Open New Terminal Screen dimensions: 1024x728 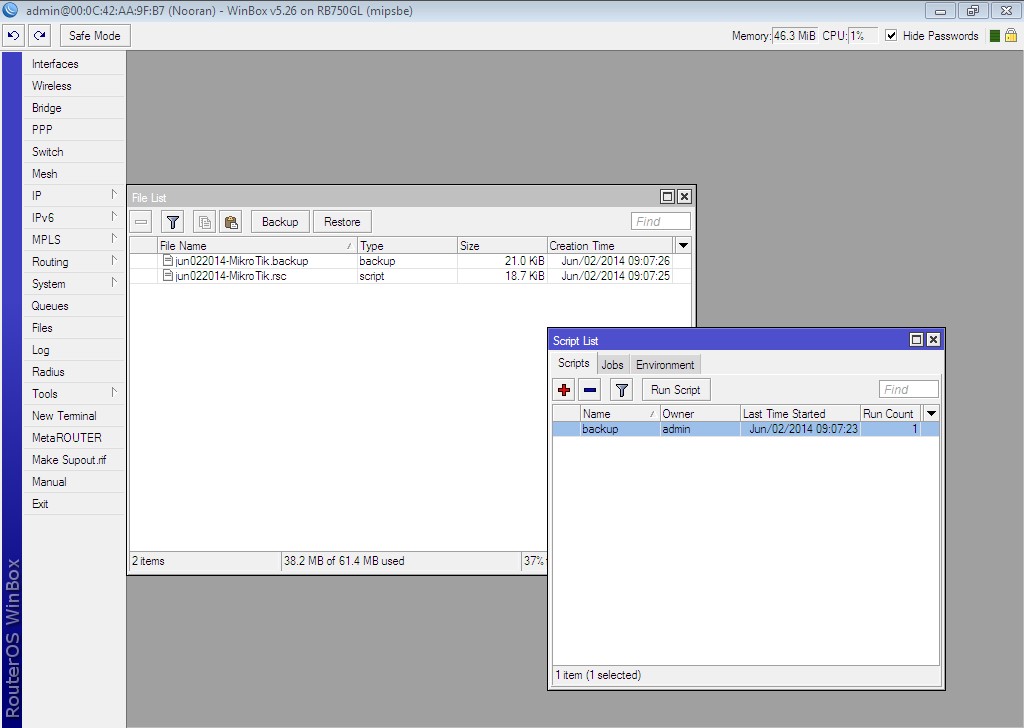pos(74,416)
